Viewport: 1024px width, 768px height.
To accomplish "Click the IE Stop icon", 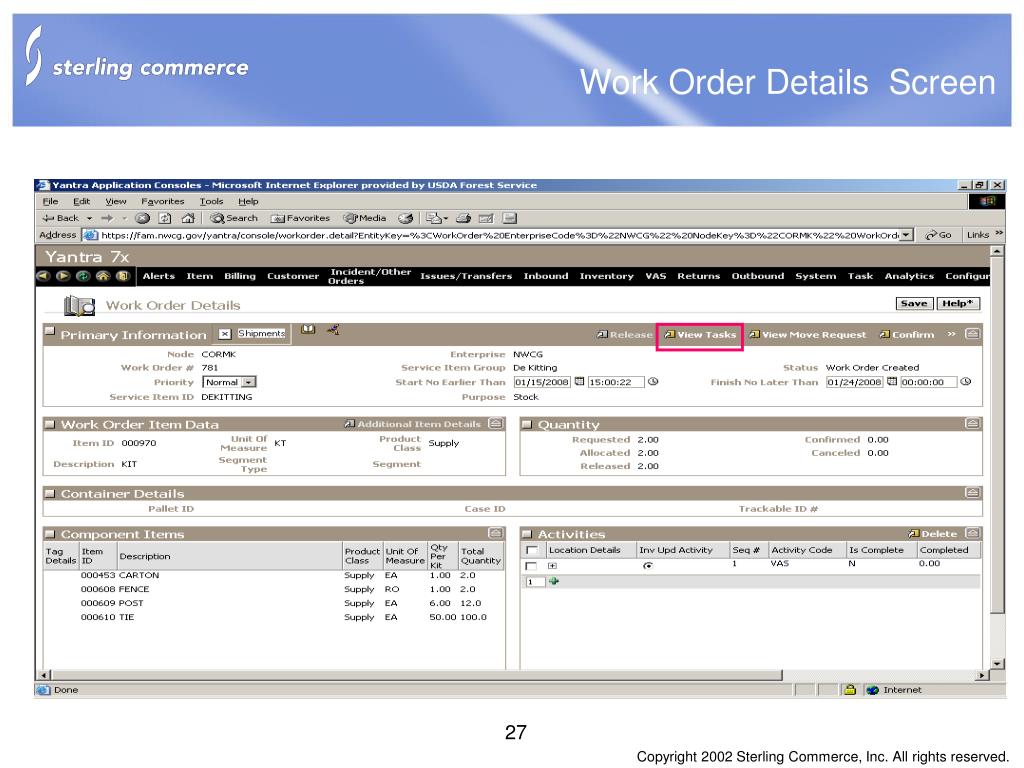I will (142, 218).
